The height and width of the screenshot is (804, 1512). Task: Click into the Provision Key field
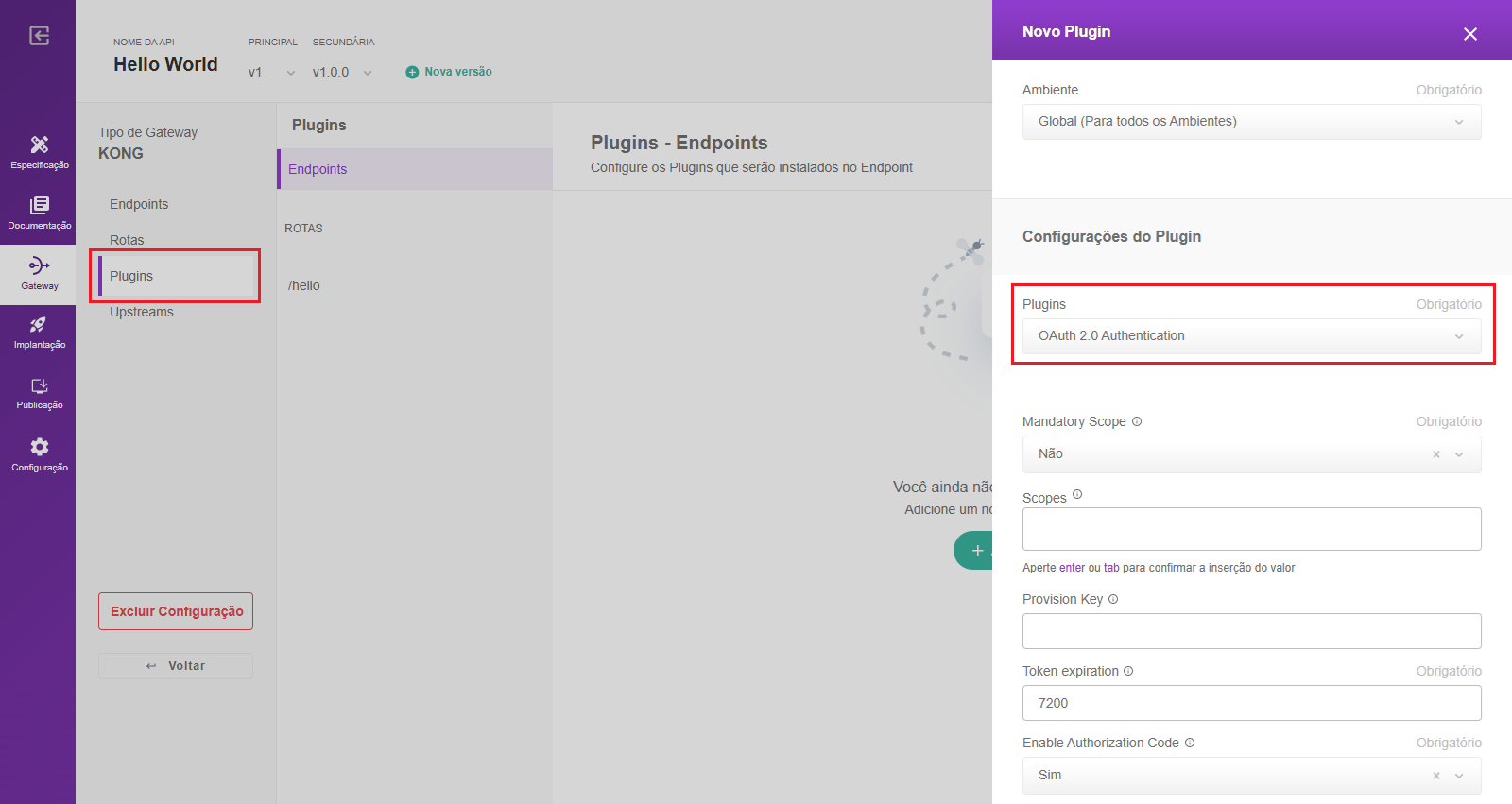coord(1251,631)
